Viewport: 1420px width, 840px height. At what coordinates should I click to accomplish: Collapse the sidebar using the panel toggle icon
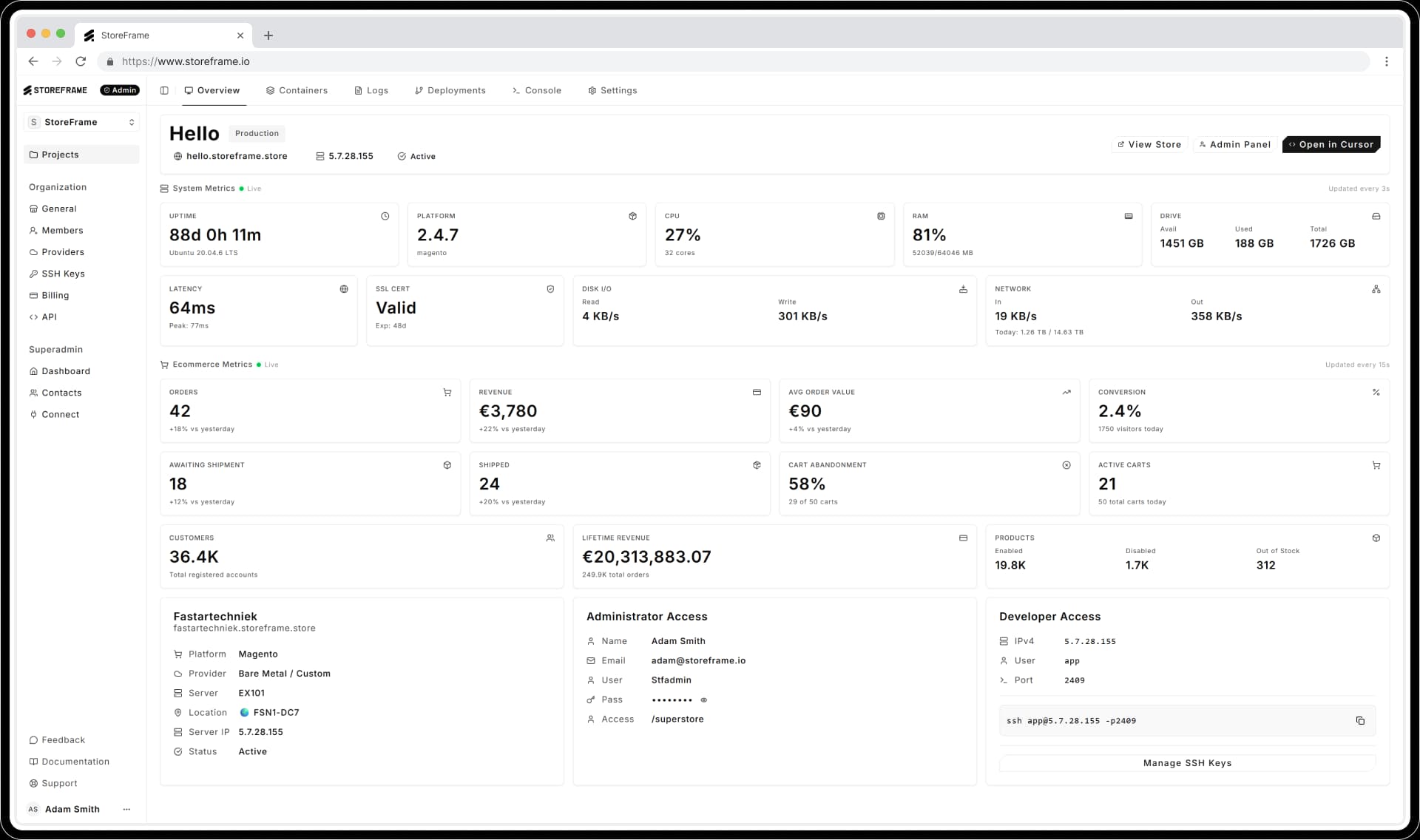164,90
